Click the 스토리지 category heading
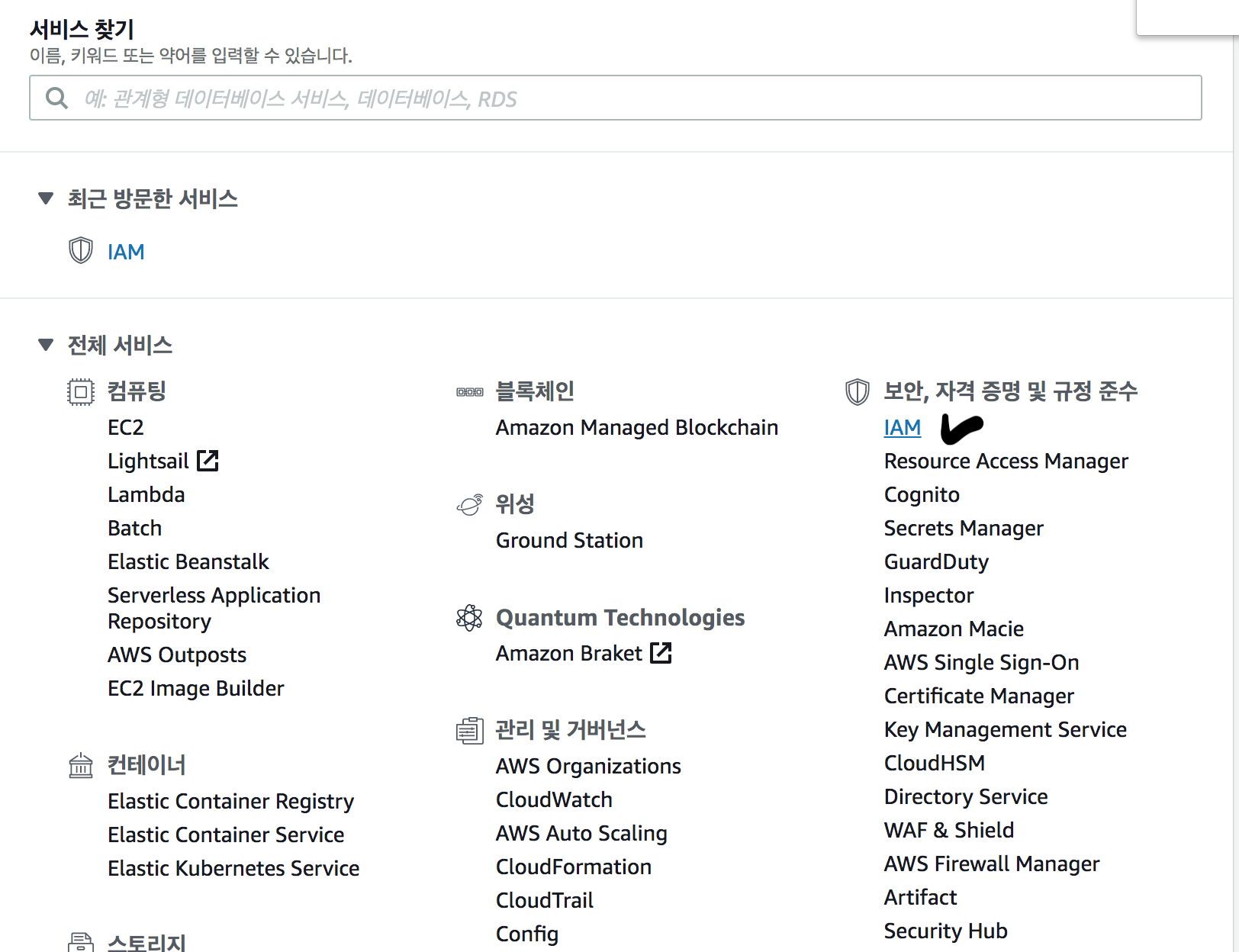The image size is (1239, 952). pyautogui.click(x=146, y=943)
